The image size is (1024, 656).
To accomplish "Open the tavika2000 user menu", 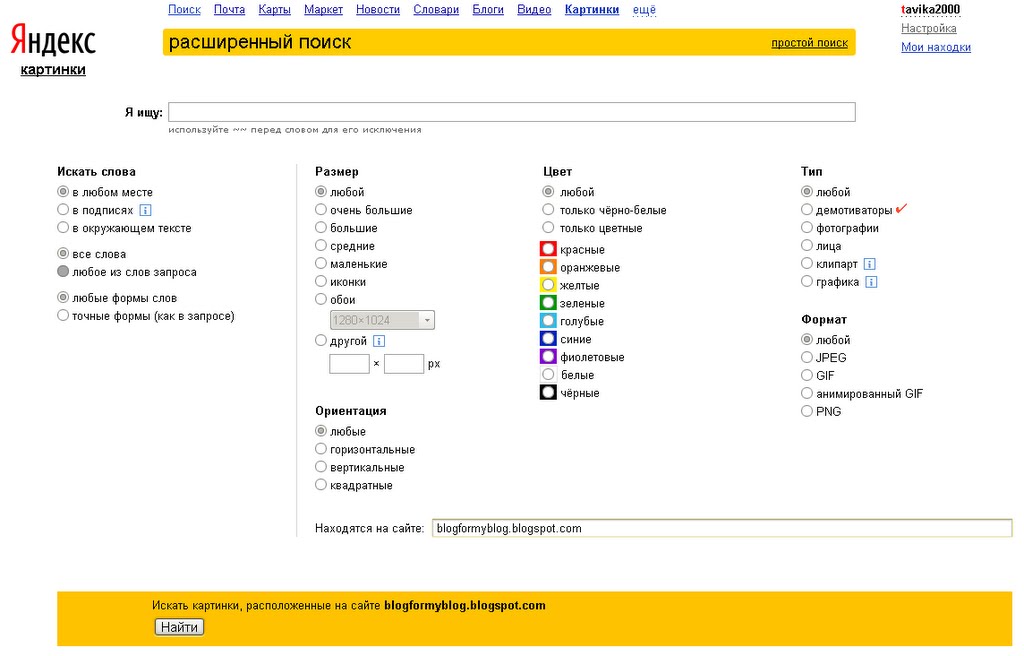I will pyautogui.click(x=931, y=10).
